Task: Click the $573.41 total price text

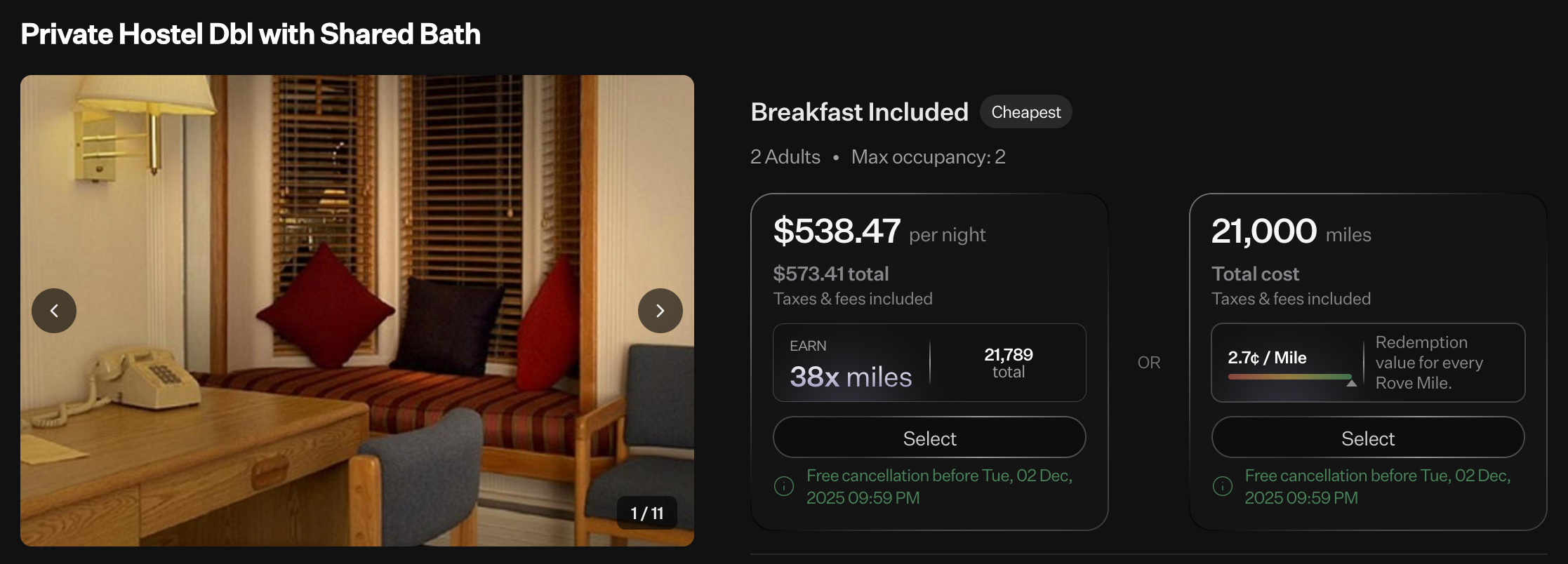Action: point(831,274)
